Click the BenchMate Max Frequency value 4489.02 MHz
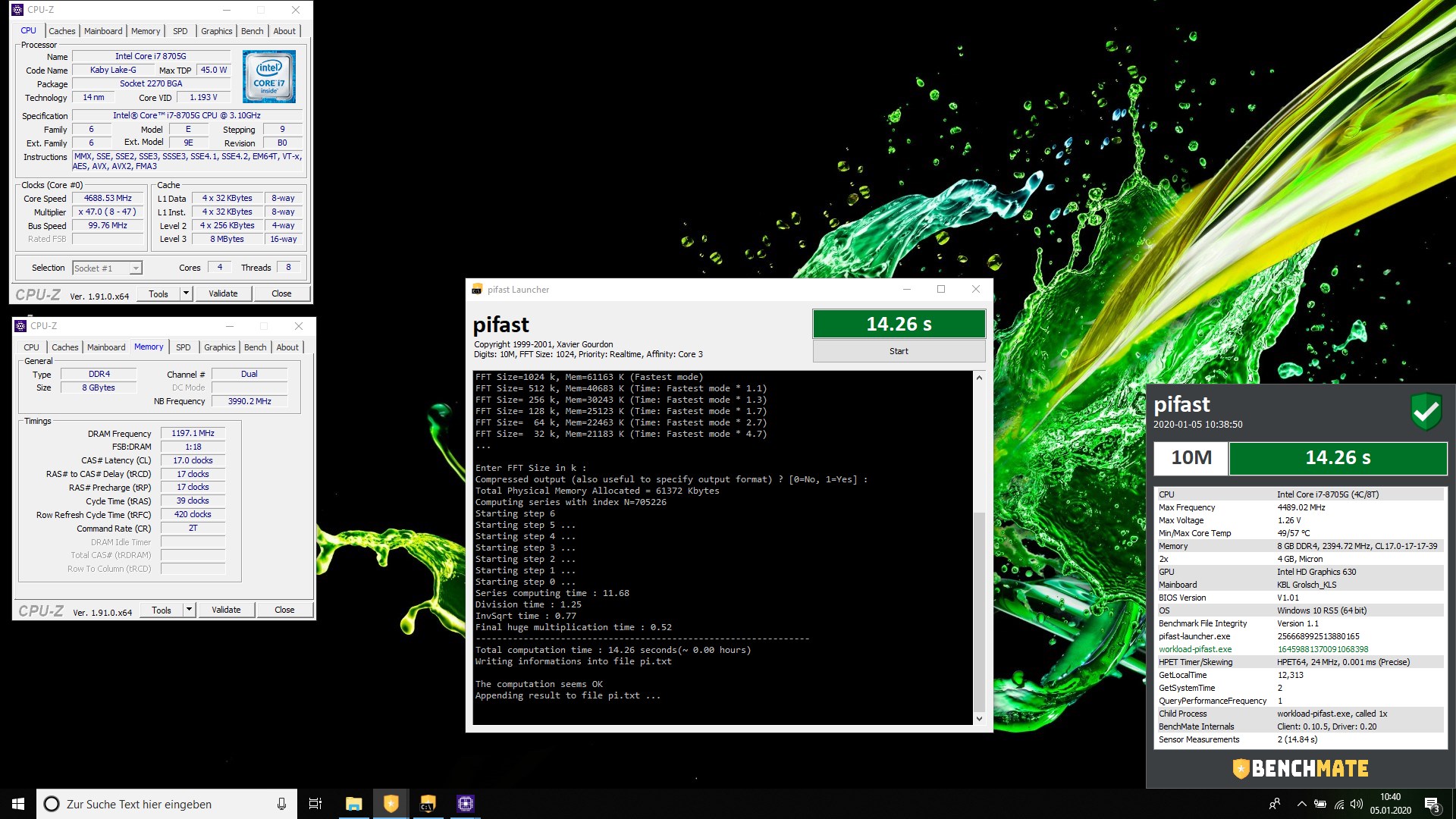This screenshot has width=1456, height=819. (1301, 507)
